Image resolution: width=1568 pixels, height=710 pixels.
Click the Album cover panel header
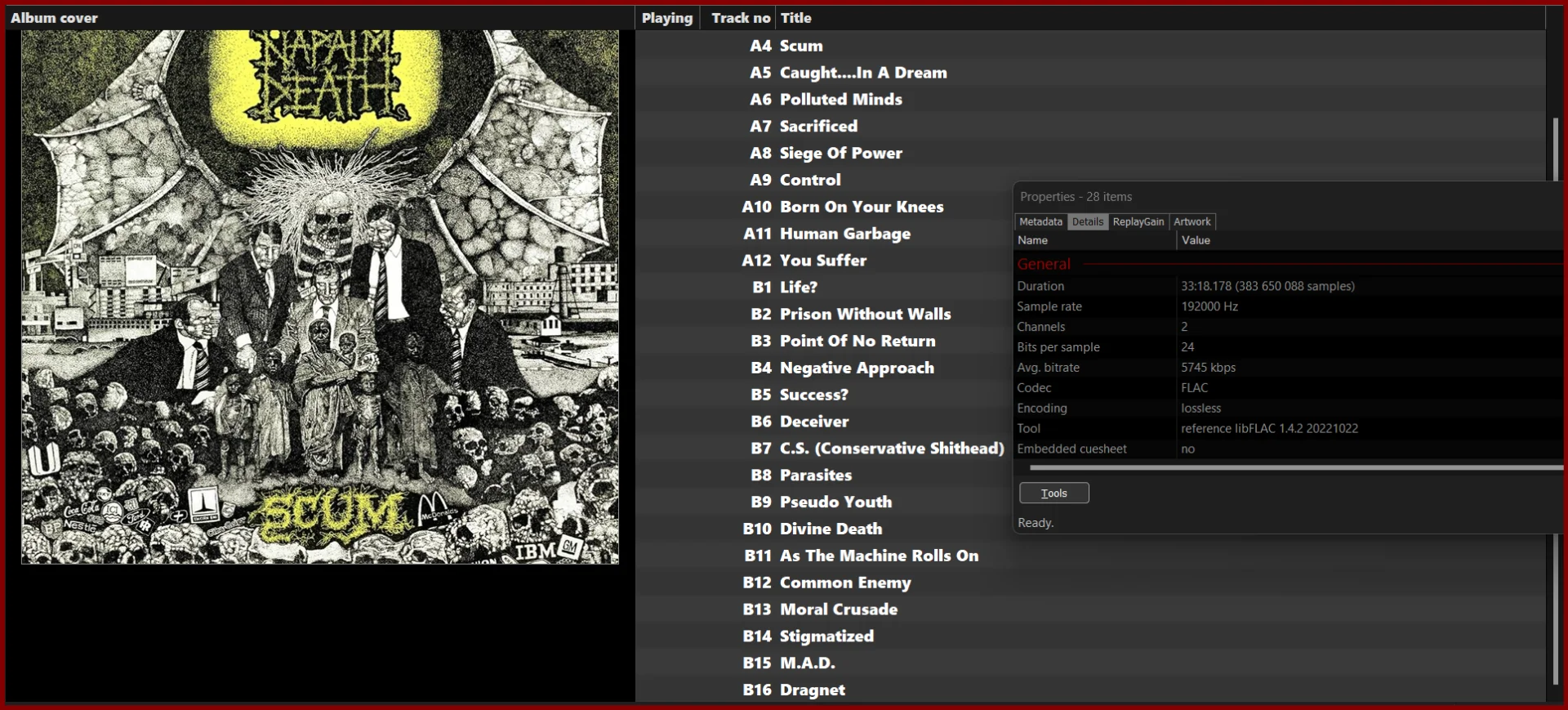(320, 18)
